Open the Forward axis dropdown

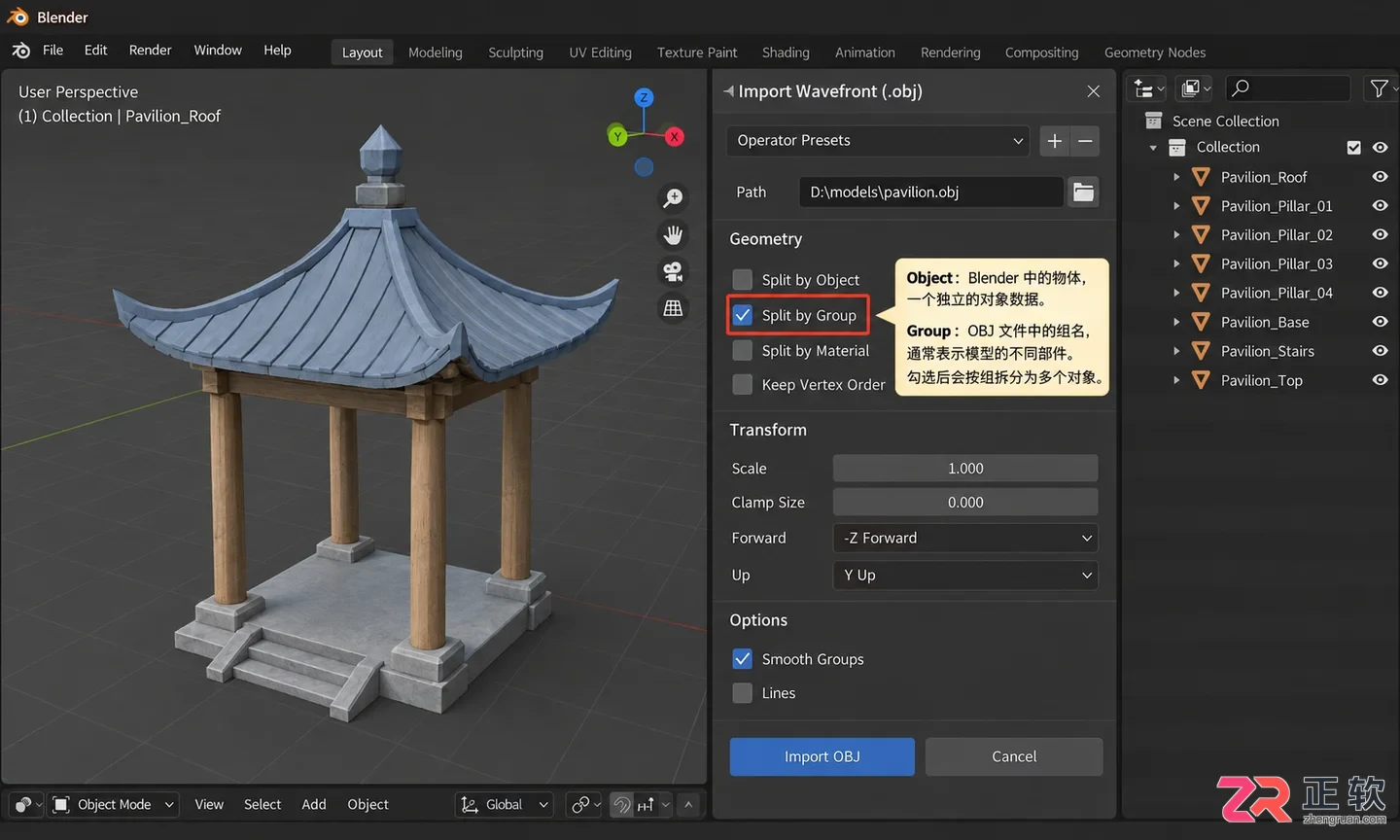click(x=965, y=538)
